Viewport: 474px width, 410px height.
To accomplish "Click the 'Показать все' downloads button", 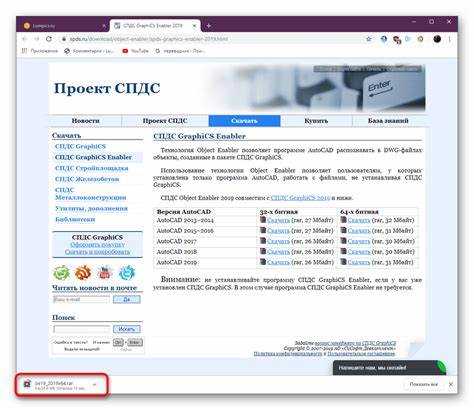I will [423, 384].
